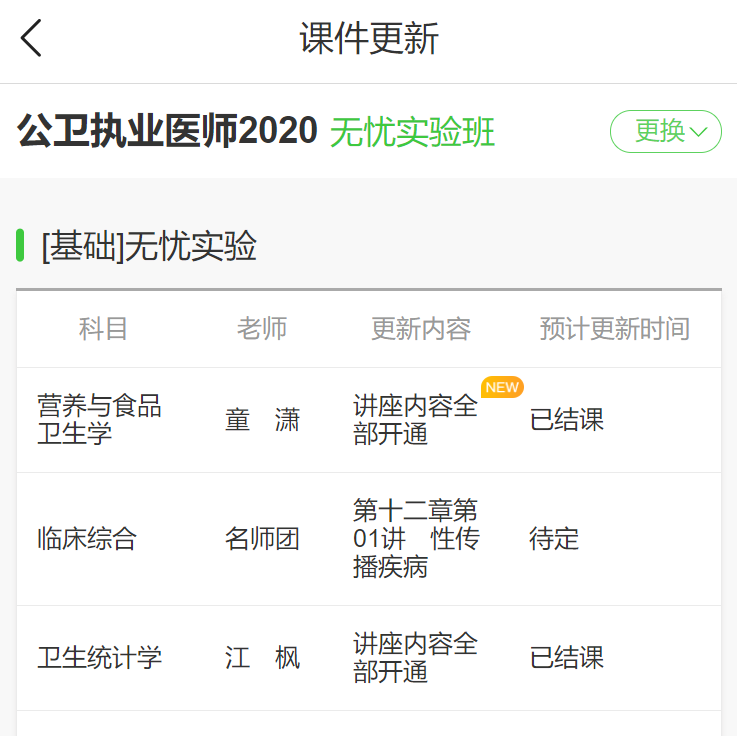The width and height of the screenshot is (737, 736).
Task: Click the 公卫执业医师2020 course title
Action: [167, 132]
